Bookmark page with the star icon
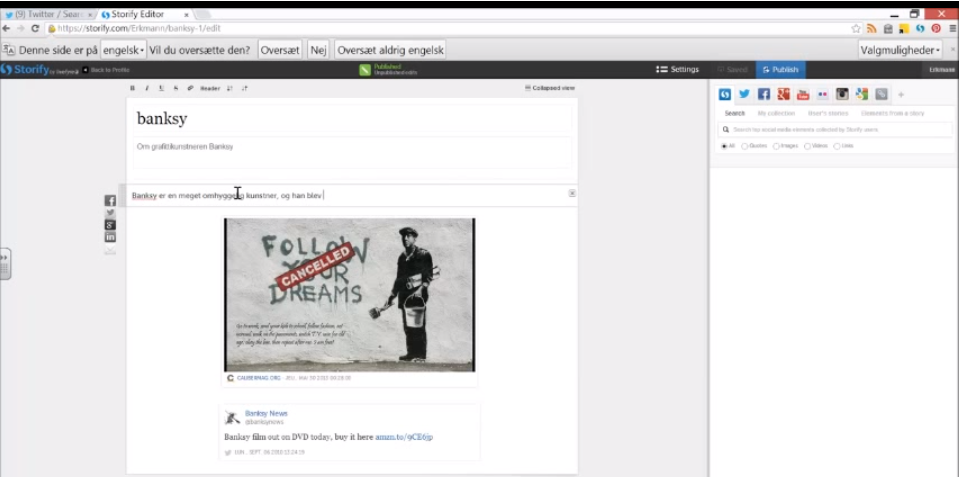 pyautogui.click(x=856, y=28)
